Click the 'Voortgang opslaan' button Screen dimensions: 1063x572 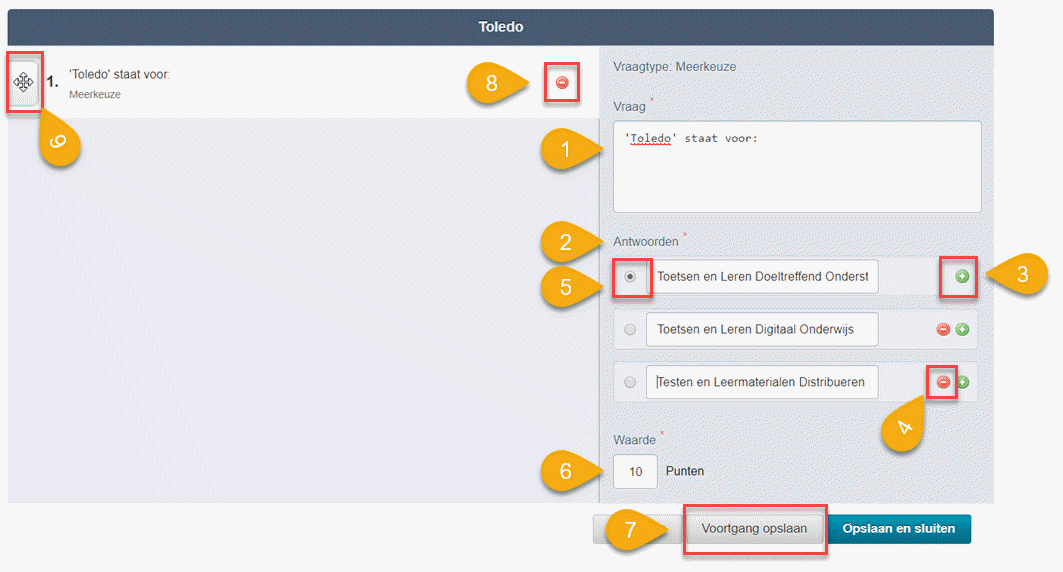(754, 529)
